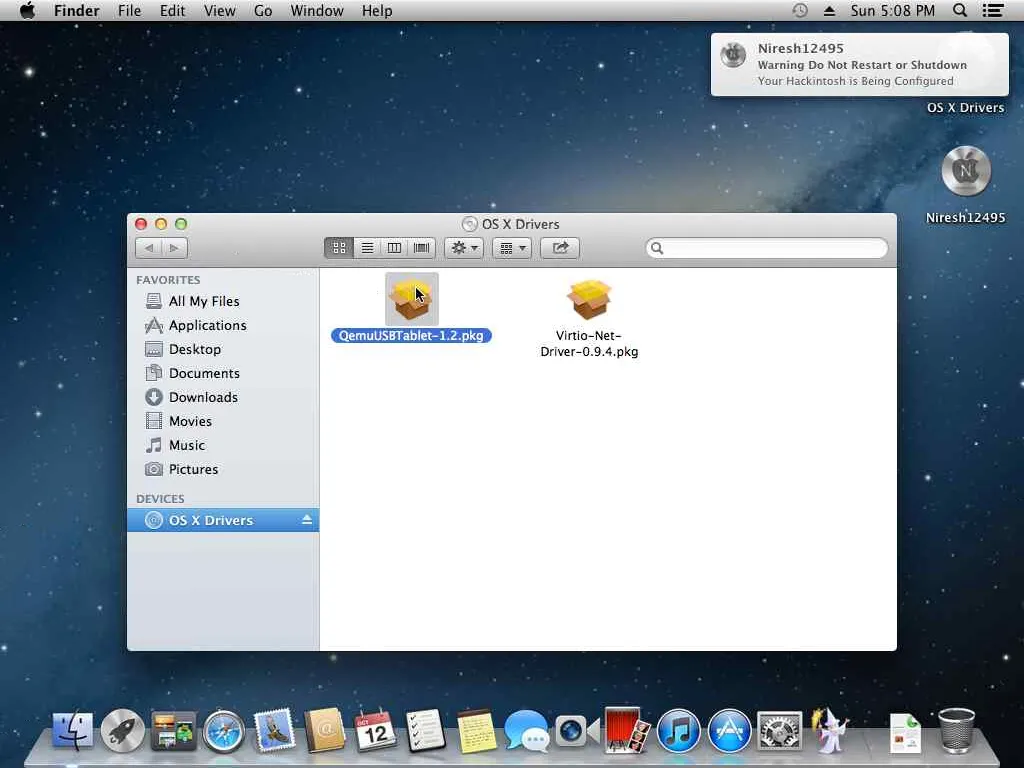Open iTunes music note icon
The image size is (1024, 768).
click(678, 731)
